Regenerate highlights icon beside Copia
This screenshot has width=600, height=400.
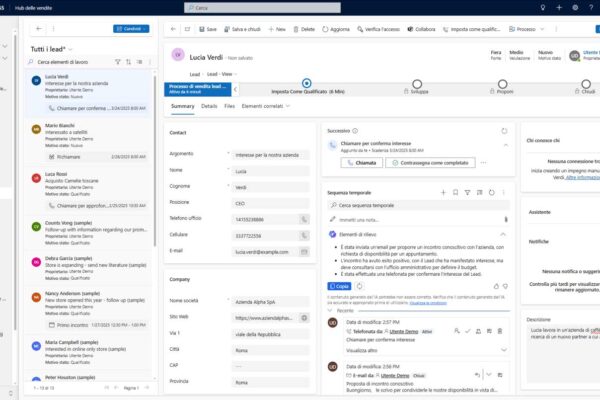(x=359, y=286)
